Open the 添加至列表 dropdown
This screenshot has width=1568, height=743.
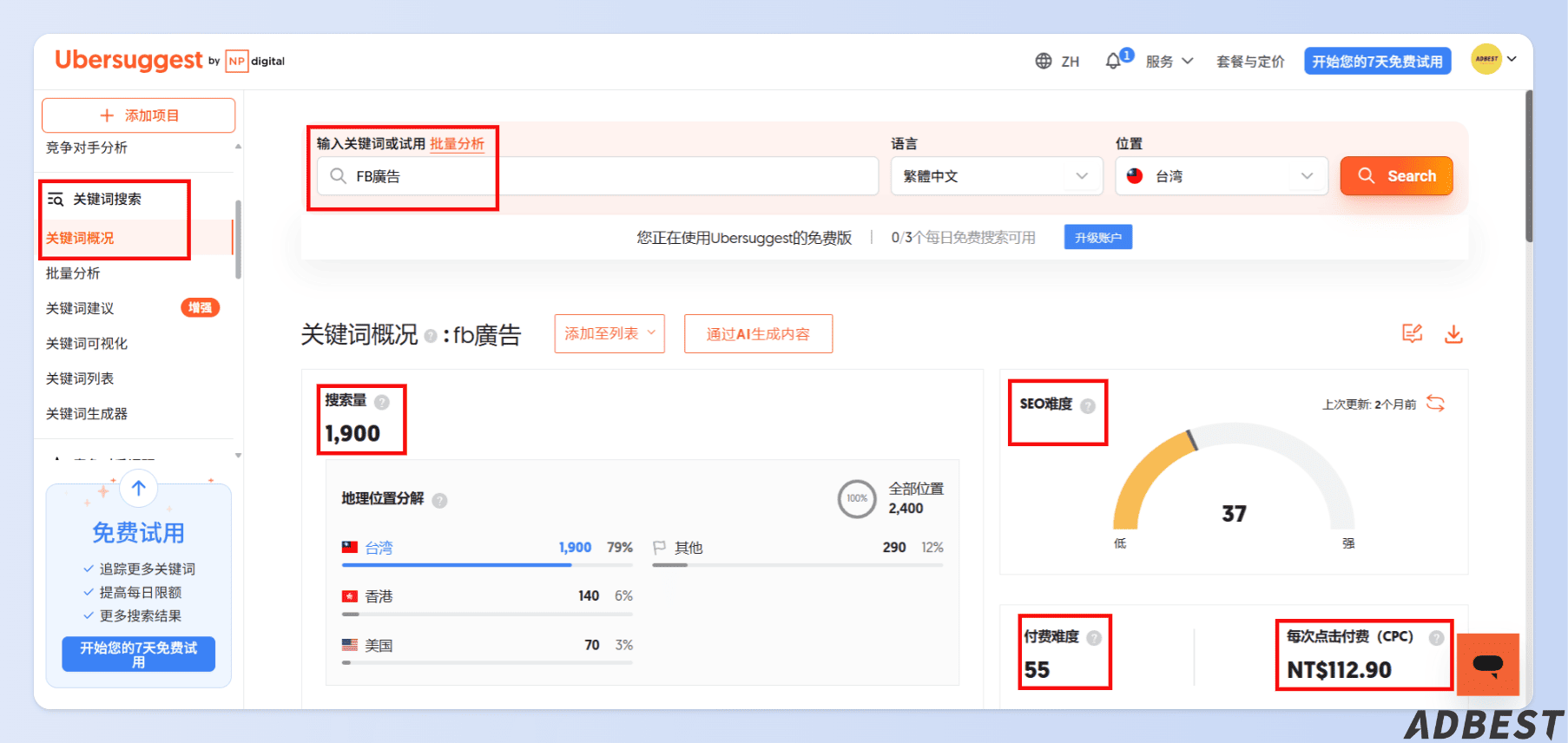tap(609, 333)
